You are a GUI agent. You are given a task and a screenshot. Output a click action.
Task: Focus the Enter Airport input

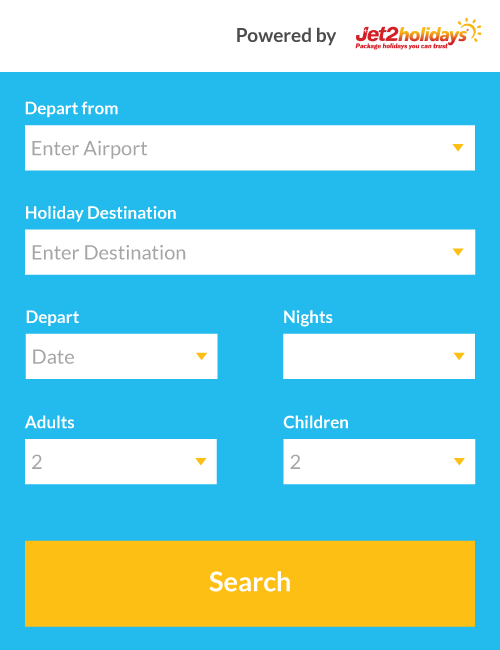[x=250, y=148]
